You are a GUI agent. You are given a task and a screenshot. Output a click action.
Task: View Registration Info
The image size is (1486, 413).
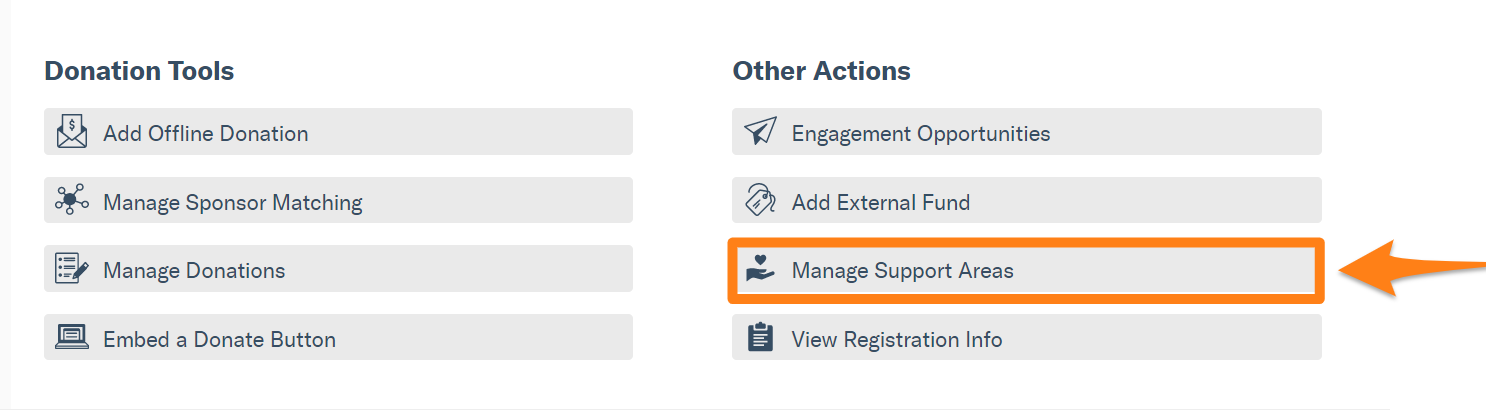pyautogui.click(x=1027, y=338)
